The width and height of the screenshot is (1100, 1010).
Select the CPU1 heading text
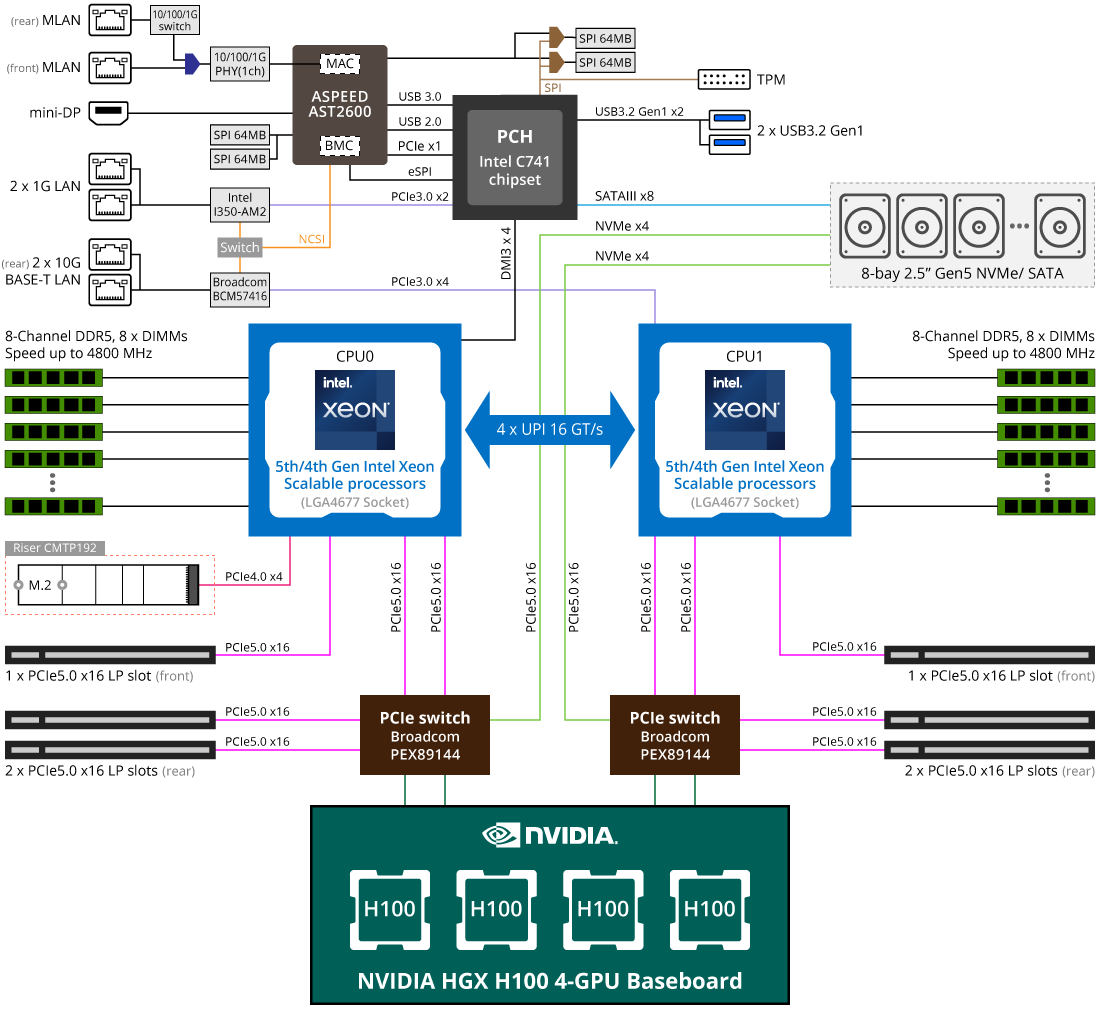click(x=744, y=356)
